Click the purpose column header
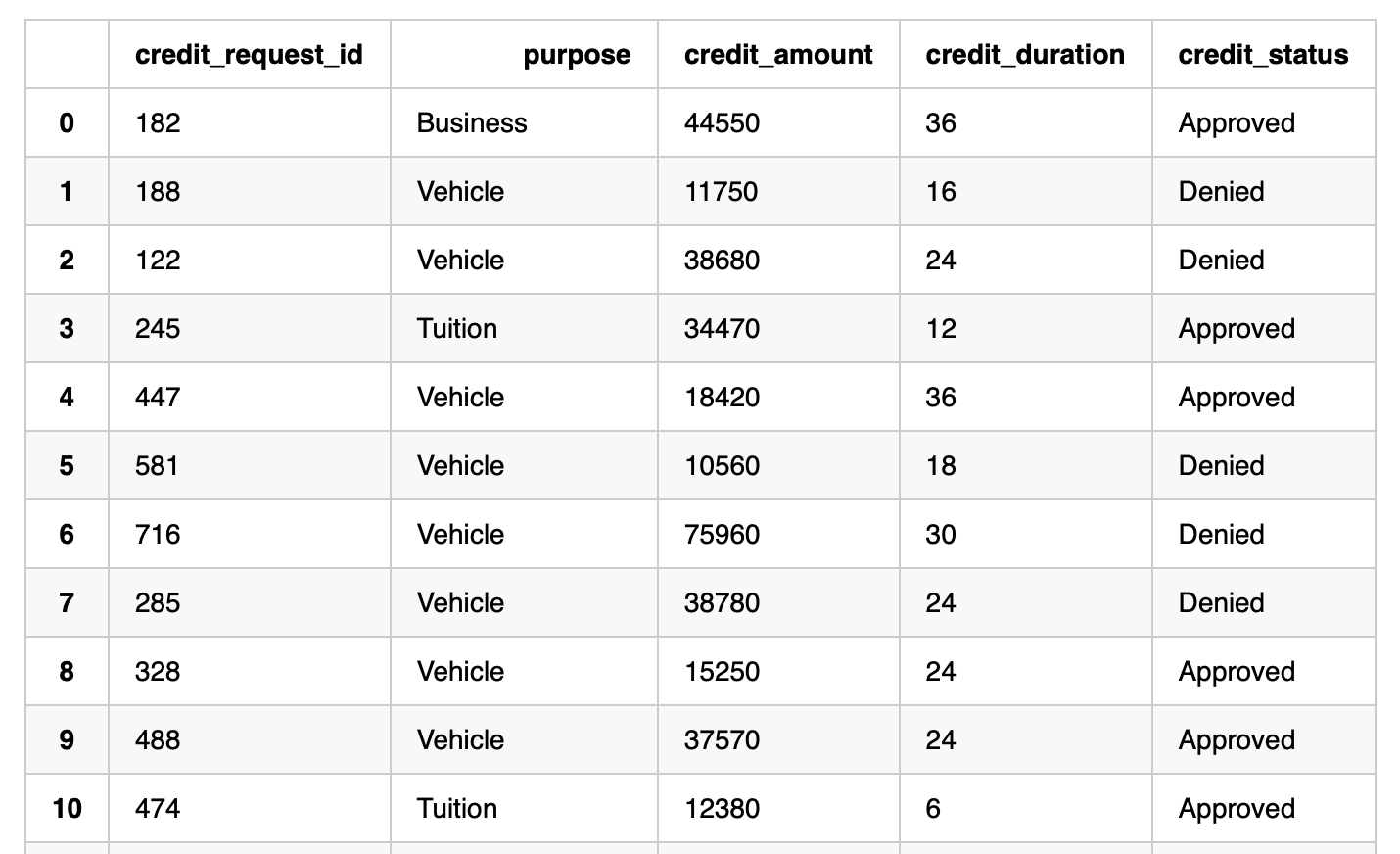1400x854 pixels. 577,55
